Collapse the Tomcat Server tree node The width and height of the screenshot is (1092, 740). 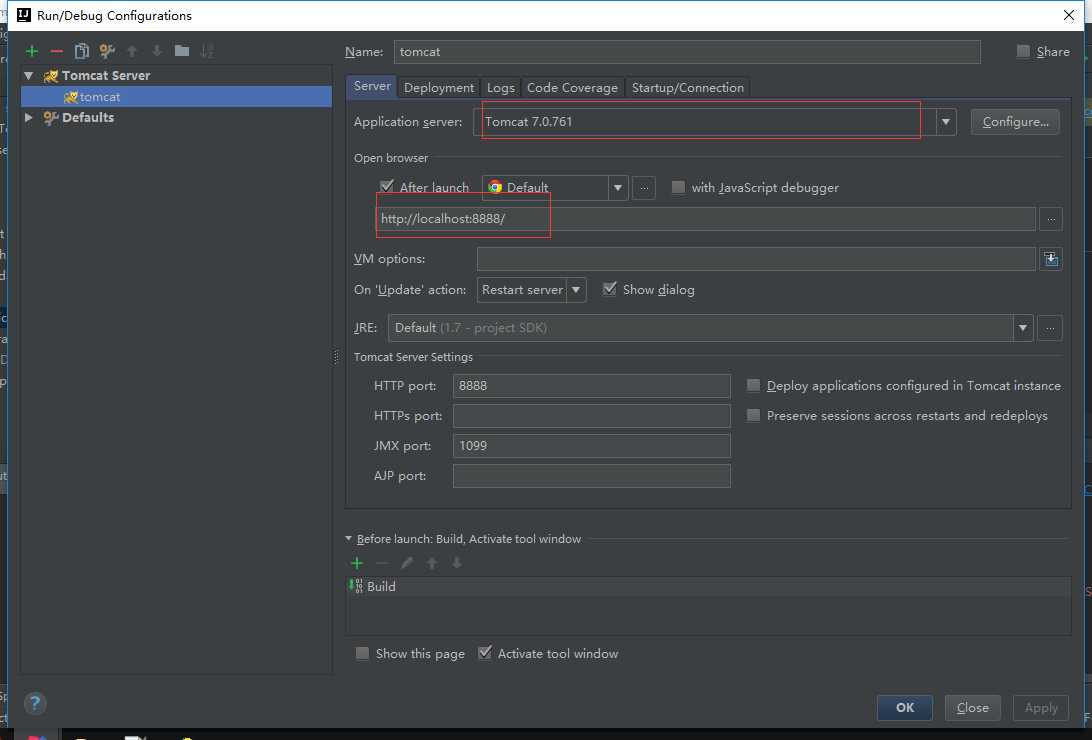[x=29, y=75]
